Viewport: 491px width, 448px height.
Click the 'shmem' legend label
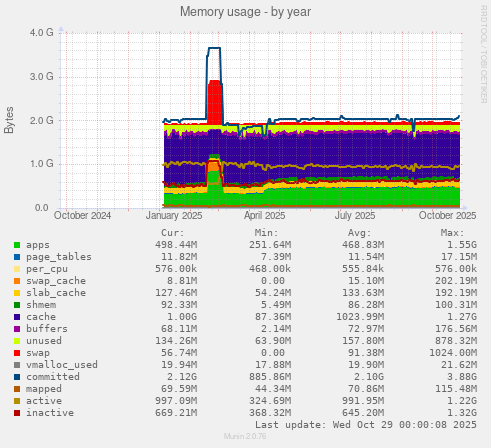(41, 305)
